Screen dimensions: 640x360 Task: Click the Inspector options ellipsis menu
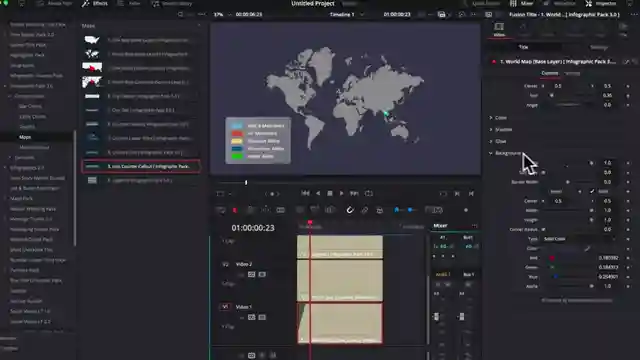(x=634, y=14)
